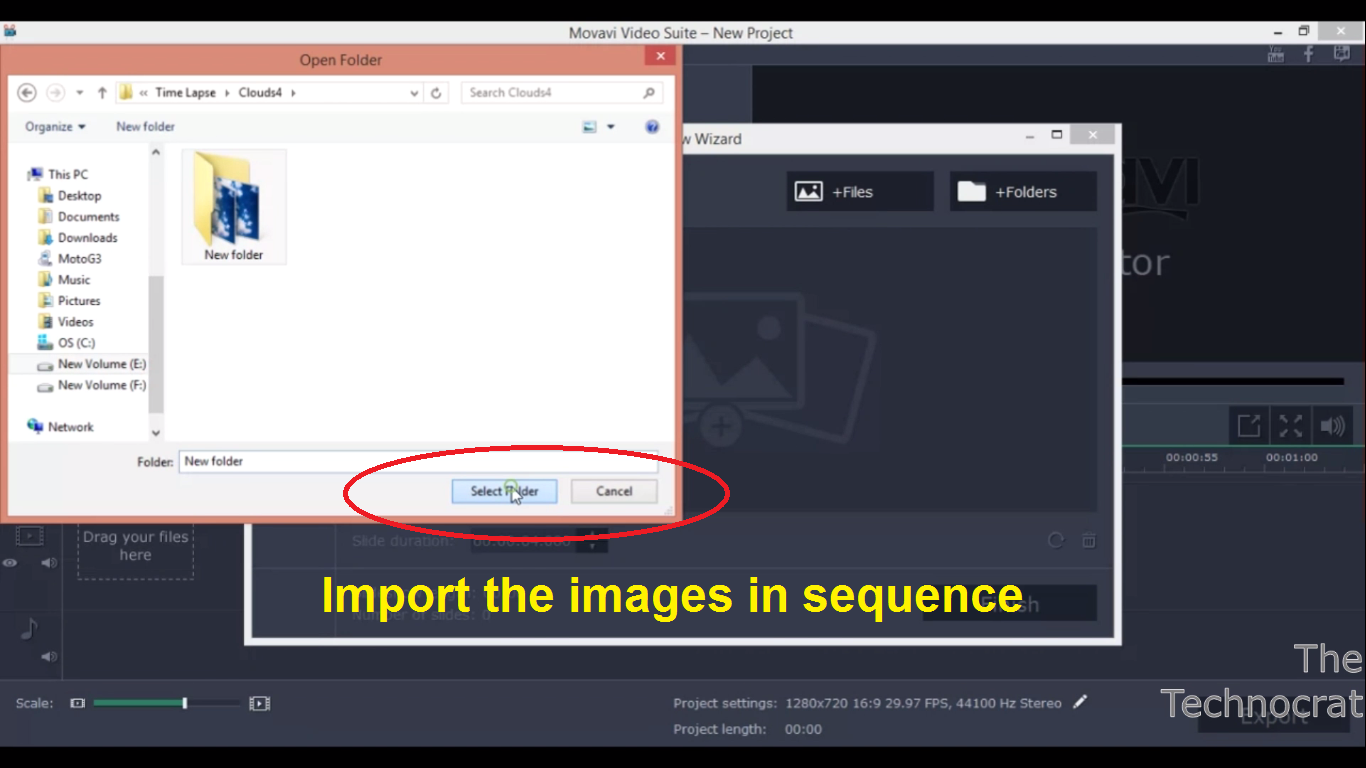Screen dimensions: 1366x768
Task: Click the trash bin icon near the slideshow settings
Action: 1089,541
